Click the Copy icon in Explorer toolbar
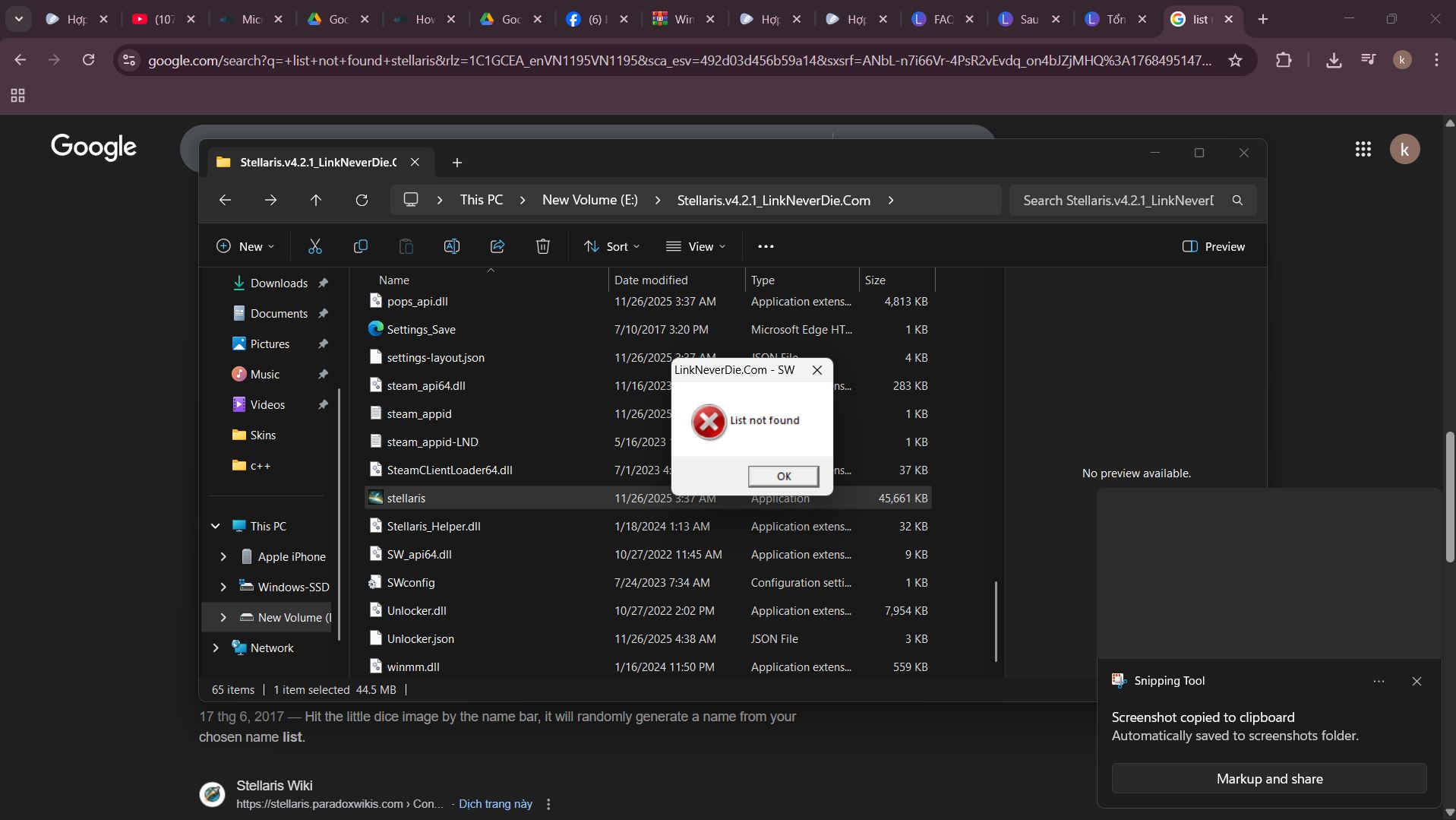 tap(361, 246)
